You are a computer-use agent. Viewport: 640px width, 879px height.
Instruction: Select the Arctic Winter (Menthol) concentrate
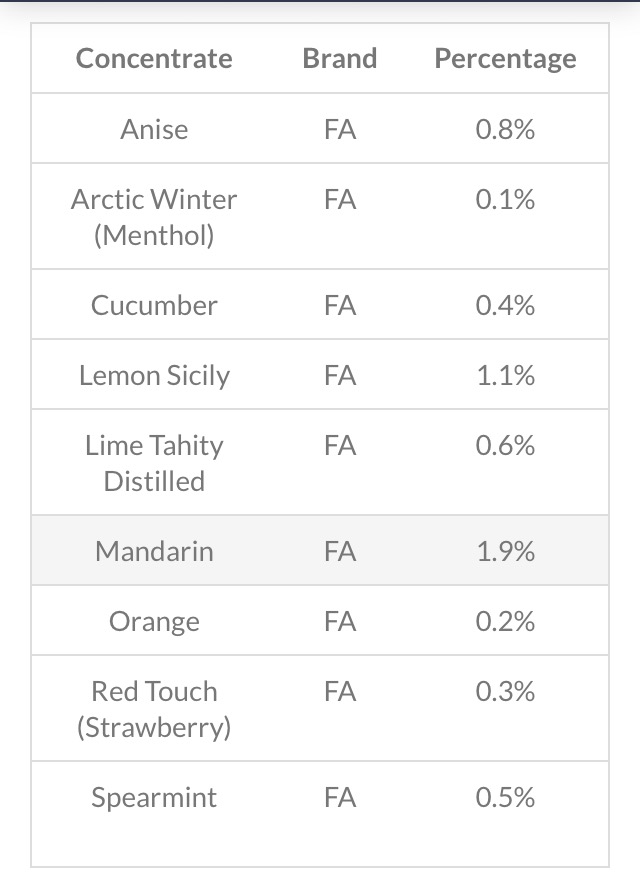[x=154, y=217]
